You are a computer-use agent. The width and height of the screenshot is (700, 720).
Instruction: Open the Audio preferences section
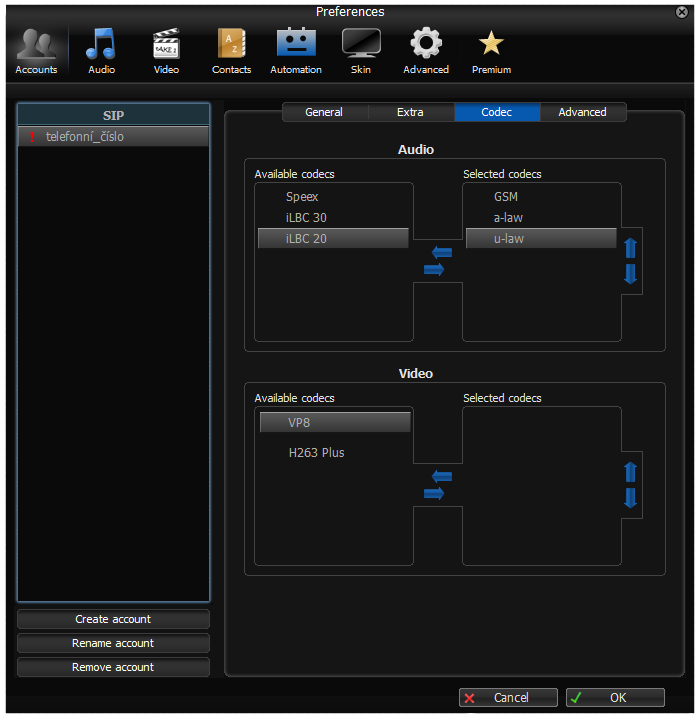pos(101,52)
